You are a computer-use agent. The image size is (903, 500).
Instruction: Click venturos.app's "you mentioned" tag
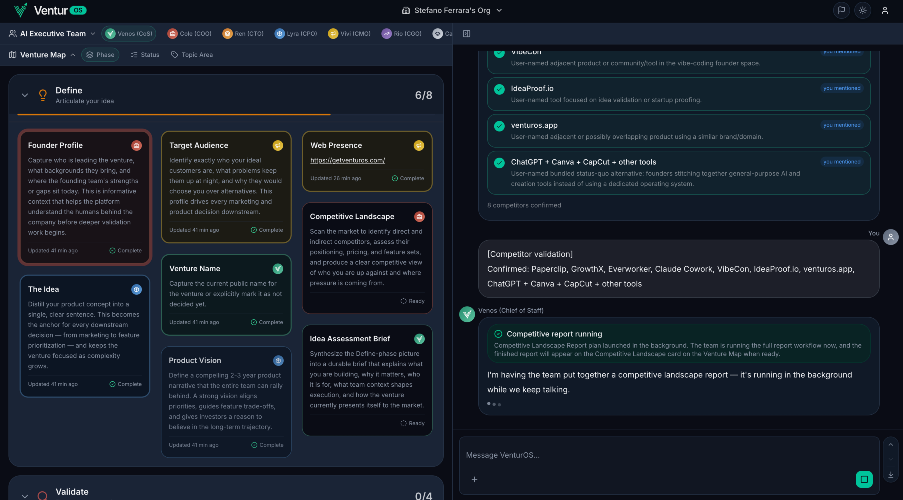click(841, 125)
